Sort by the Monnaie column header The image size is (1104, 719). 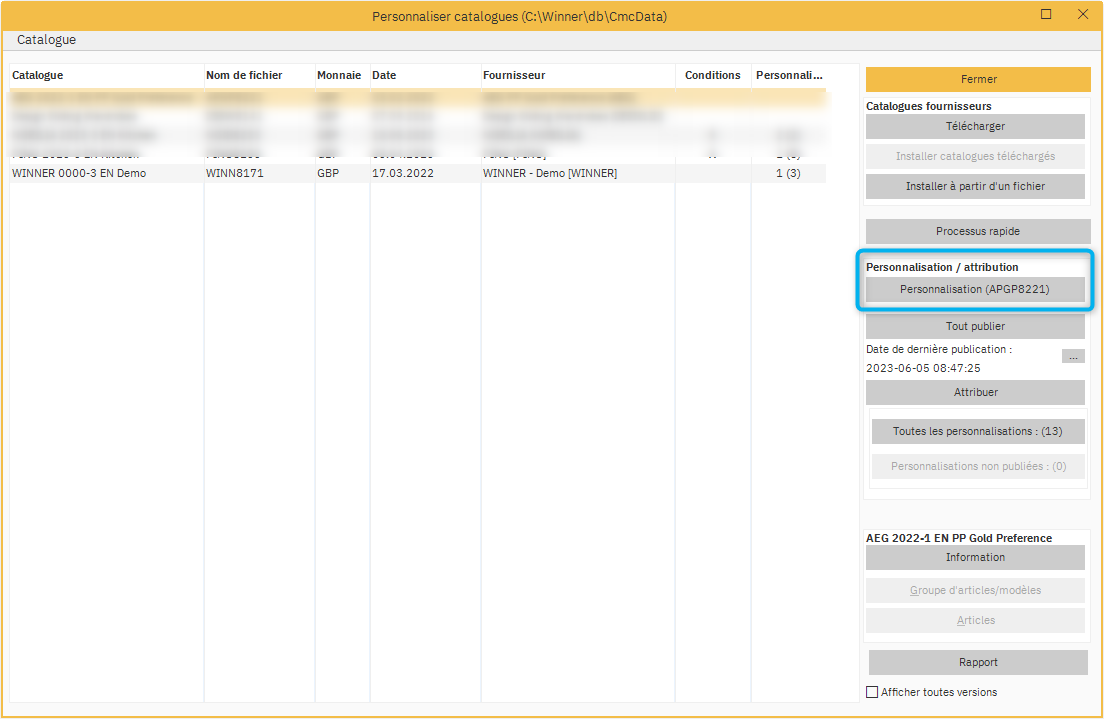point(340,74)
